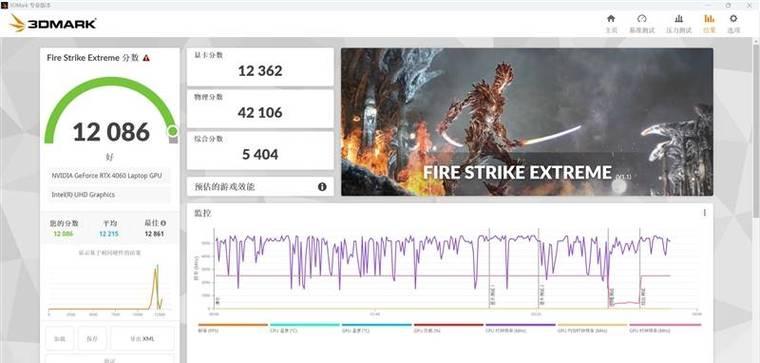760x363 pixels.
Task: Click the info icon next to estimated game performance
Action: click(x=322, y=187)
